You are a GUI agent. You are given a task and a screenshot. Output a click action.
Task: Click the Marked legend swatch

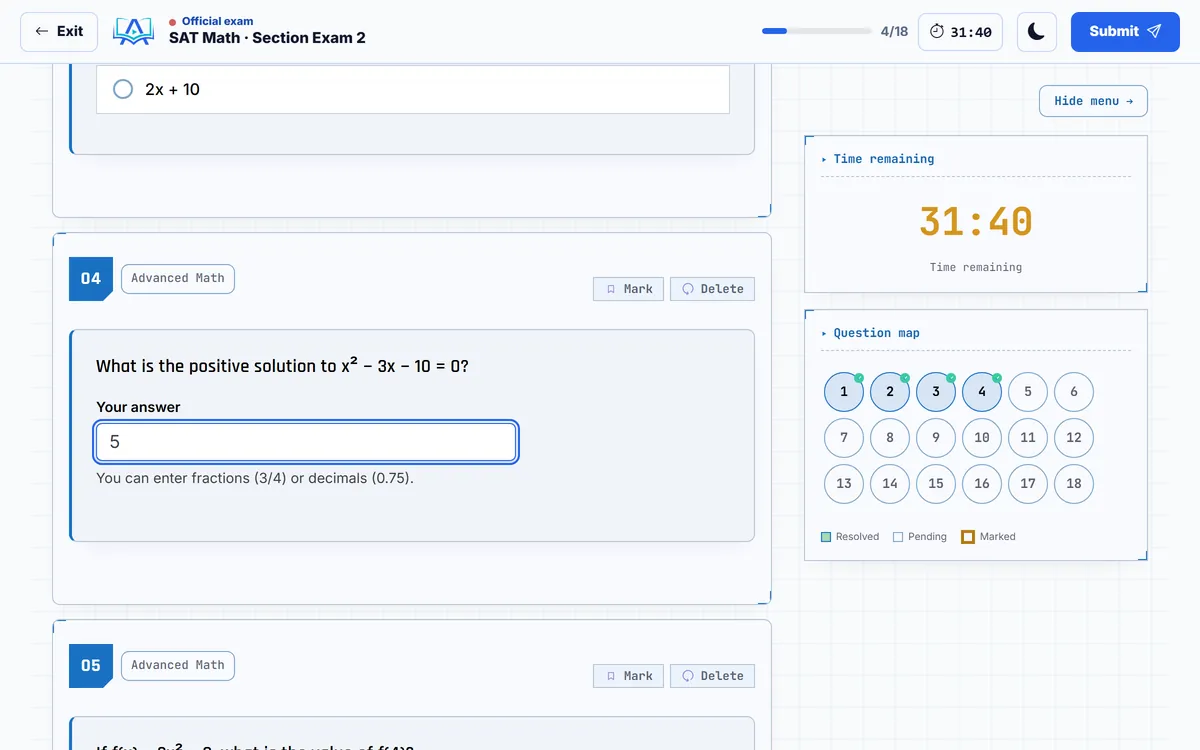coord(968,537)
